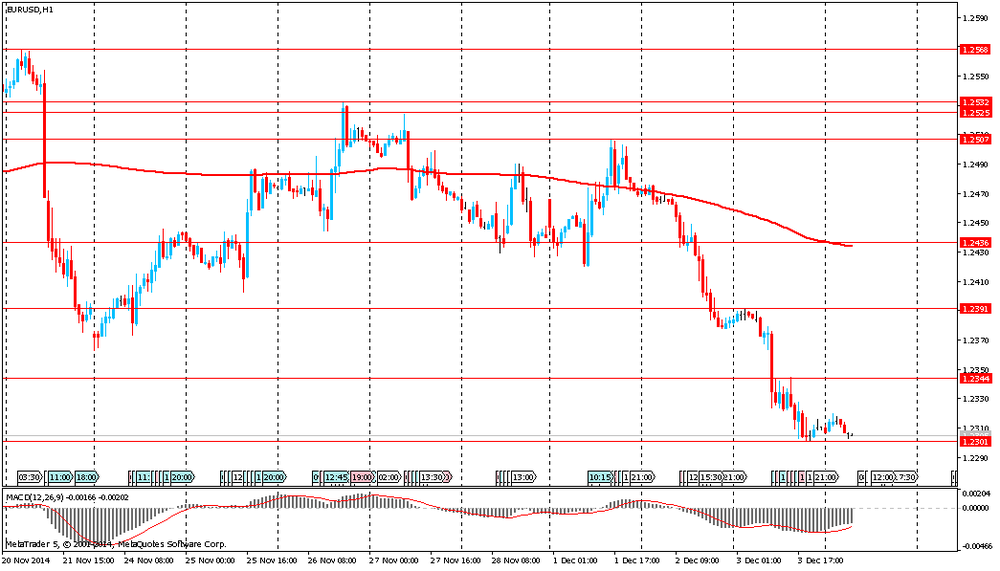Select the 15:30 event marker

(710, 477)
